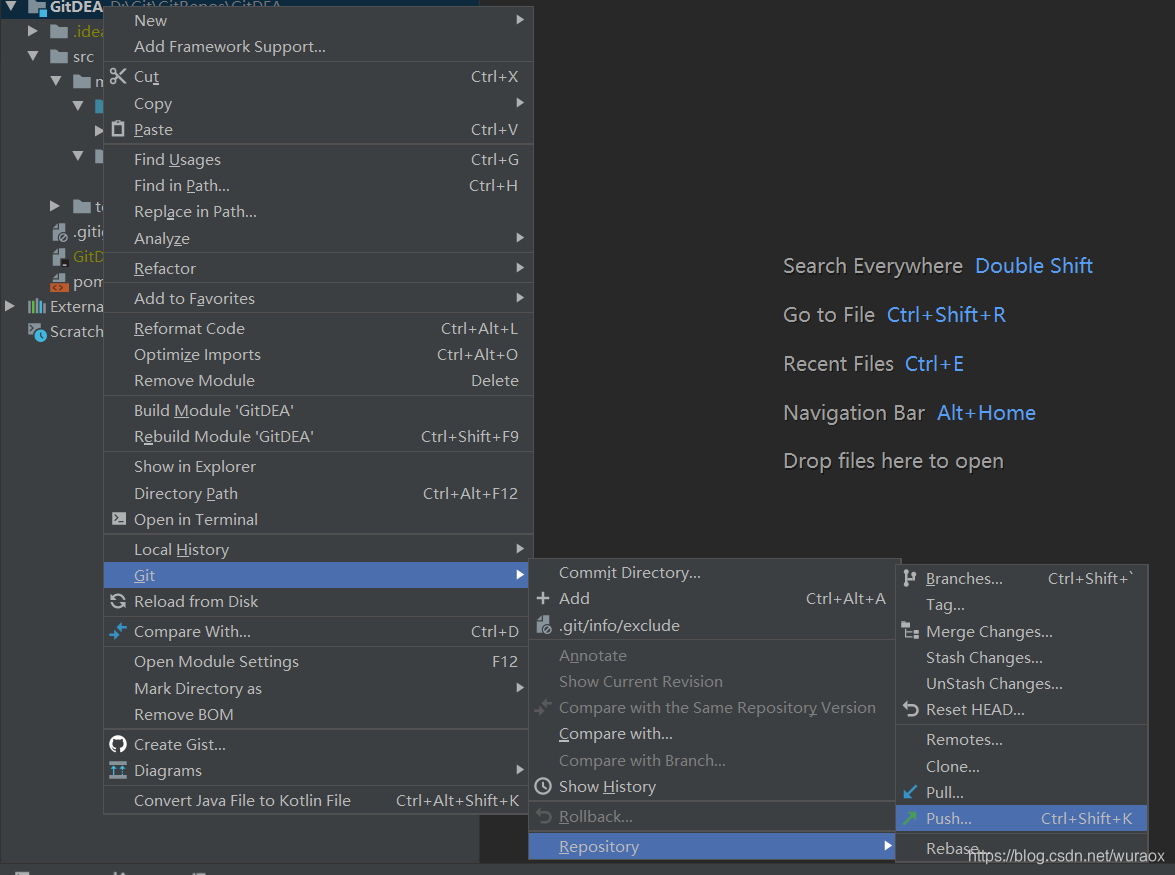Image resolution: width=1175 pixels, height=875 pixels.
Task: Open the Copy submenu
Action: point(318,103)
